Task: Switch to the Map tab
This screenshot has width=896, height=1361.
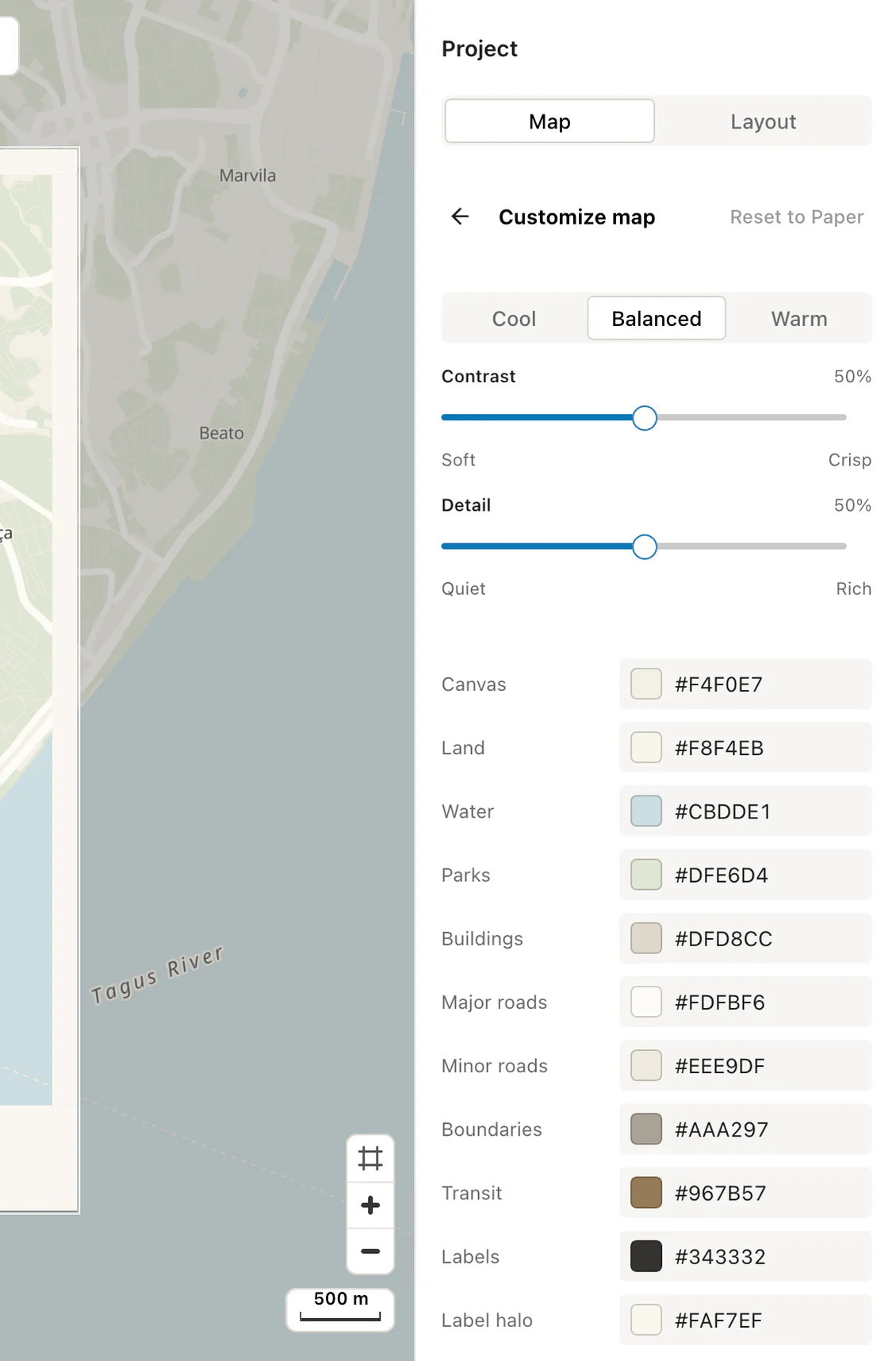Action: coord(549,121)
